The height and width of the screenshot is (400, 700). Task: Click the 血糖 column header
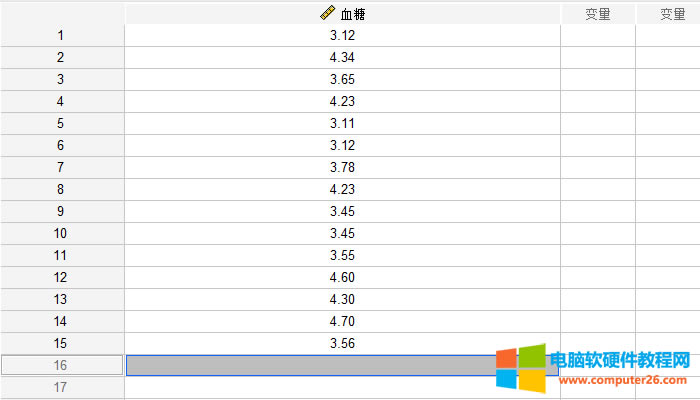(342, 14)
